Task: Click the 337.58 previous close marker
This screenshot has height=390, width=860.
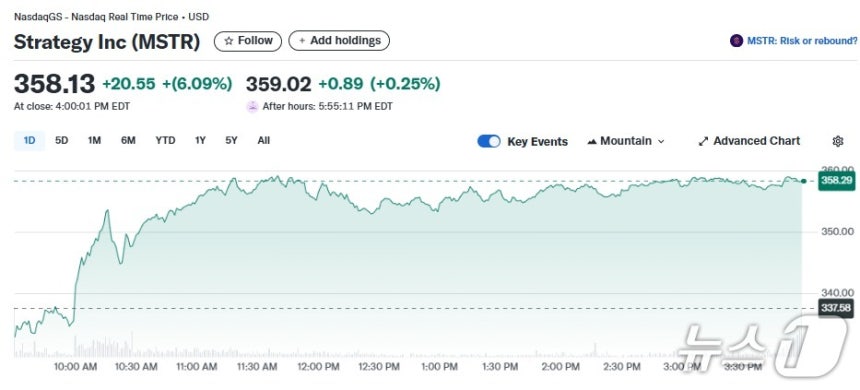Action: click(x=836, y=308)
